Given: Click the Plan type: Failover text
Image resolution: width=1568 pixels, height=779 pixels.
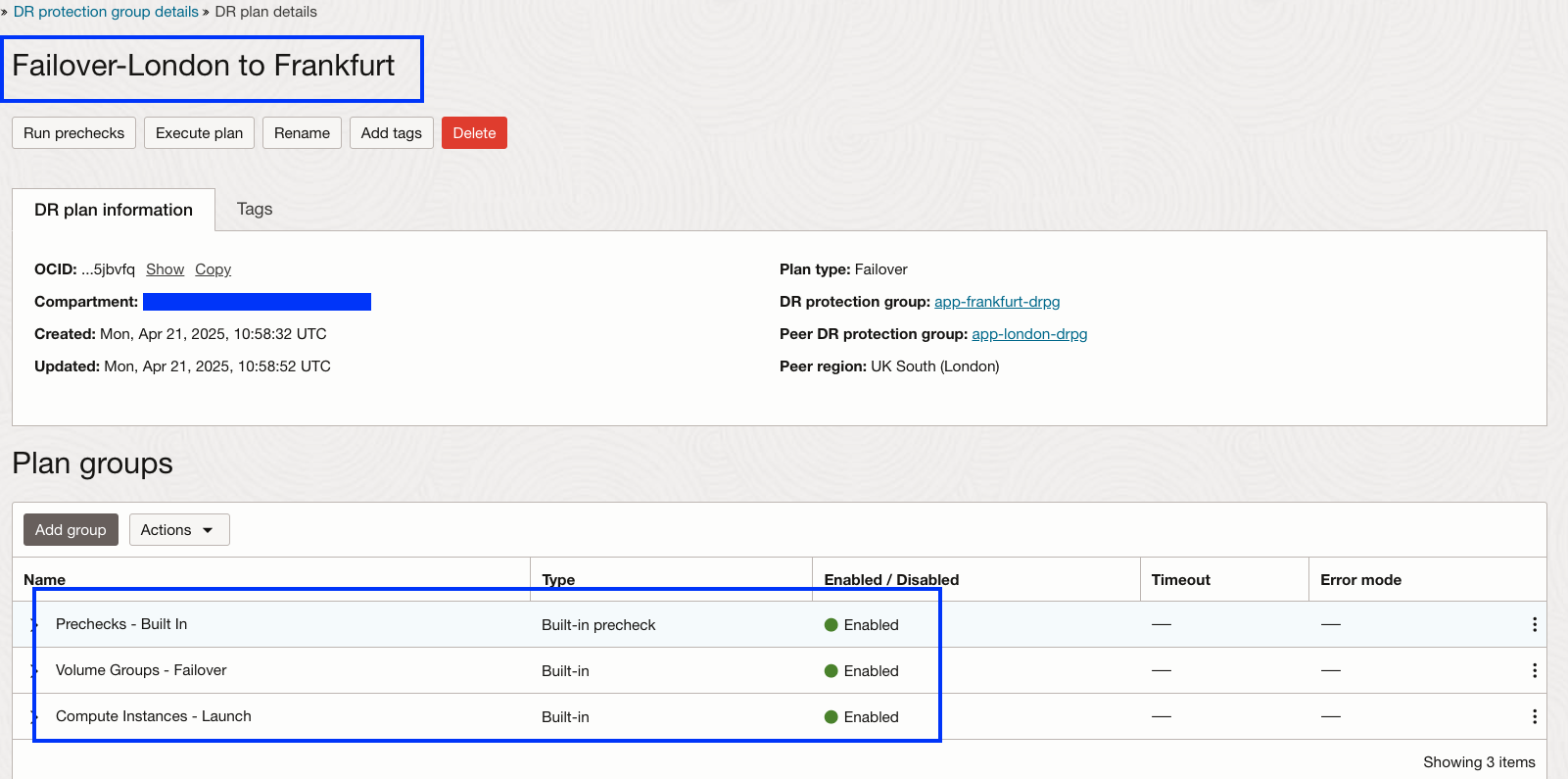Looking at the screenshot, I should coord(843,269).
